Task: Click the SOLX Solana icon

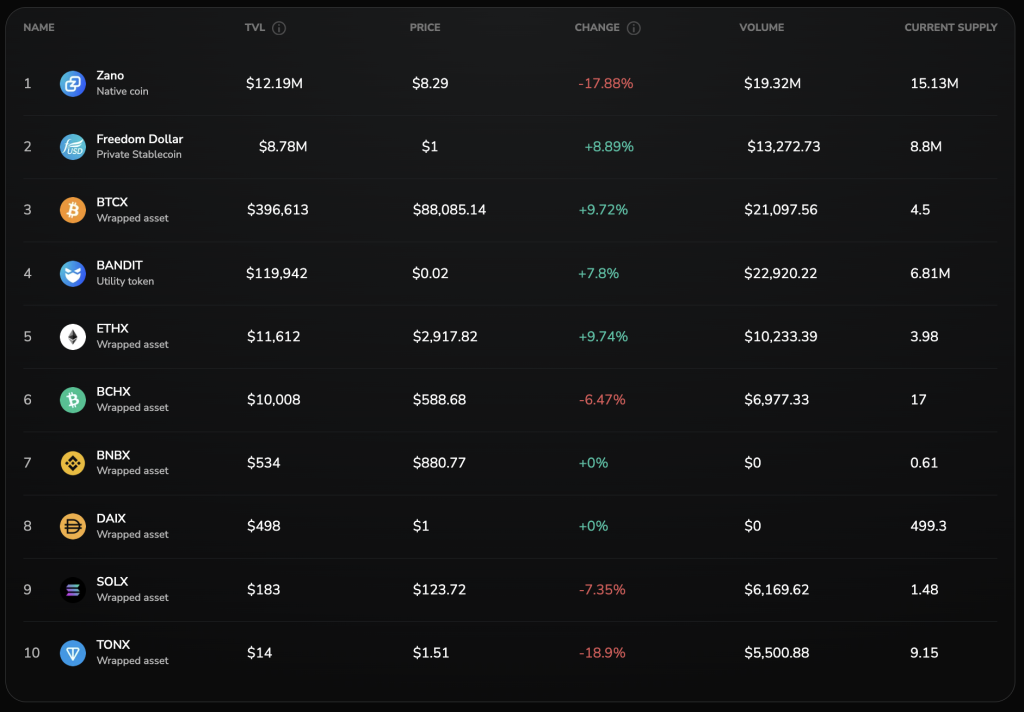Action: (x=73, y=590)
